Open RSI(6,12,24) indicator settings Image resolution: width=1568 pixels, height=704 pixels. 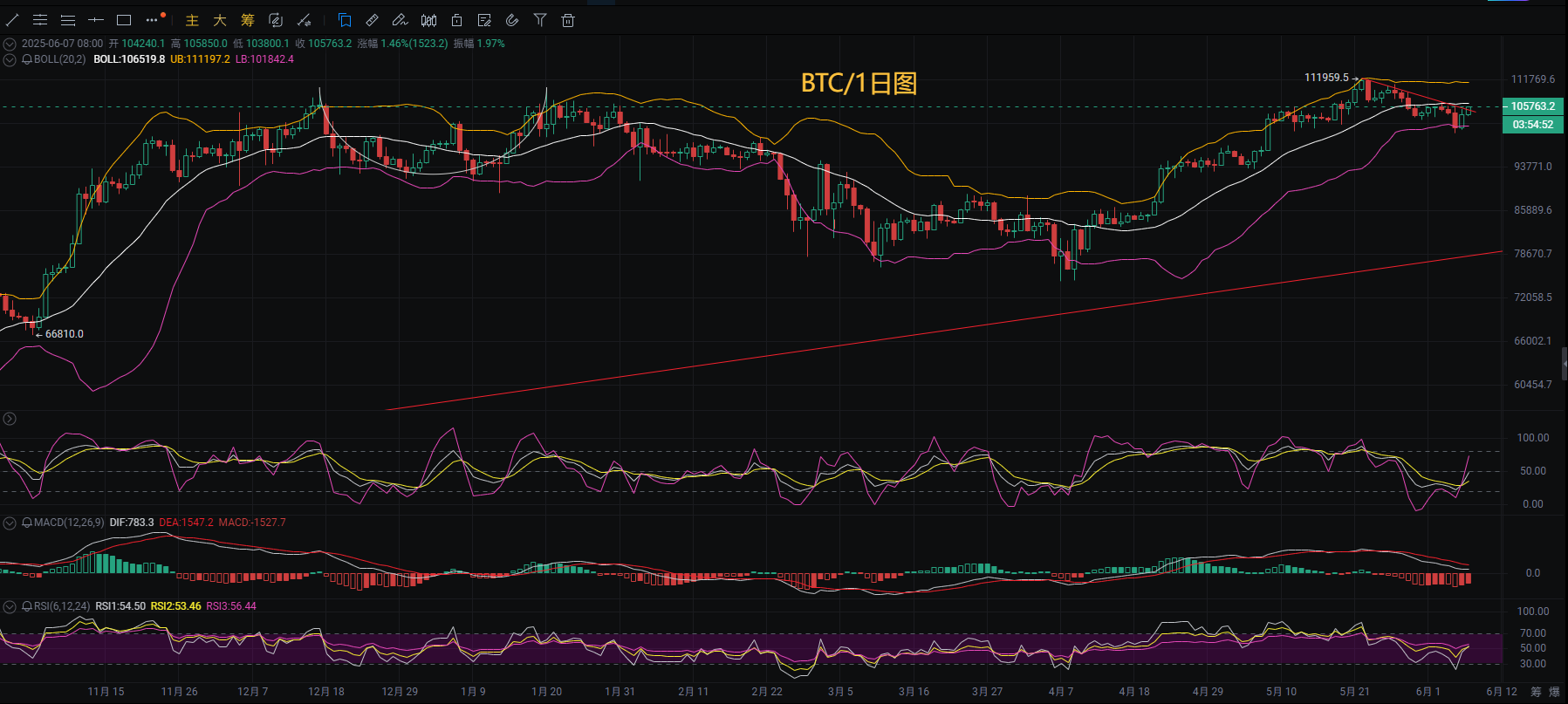pos(62,606)
